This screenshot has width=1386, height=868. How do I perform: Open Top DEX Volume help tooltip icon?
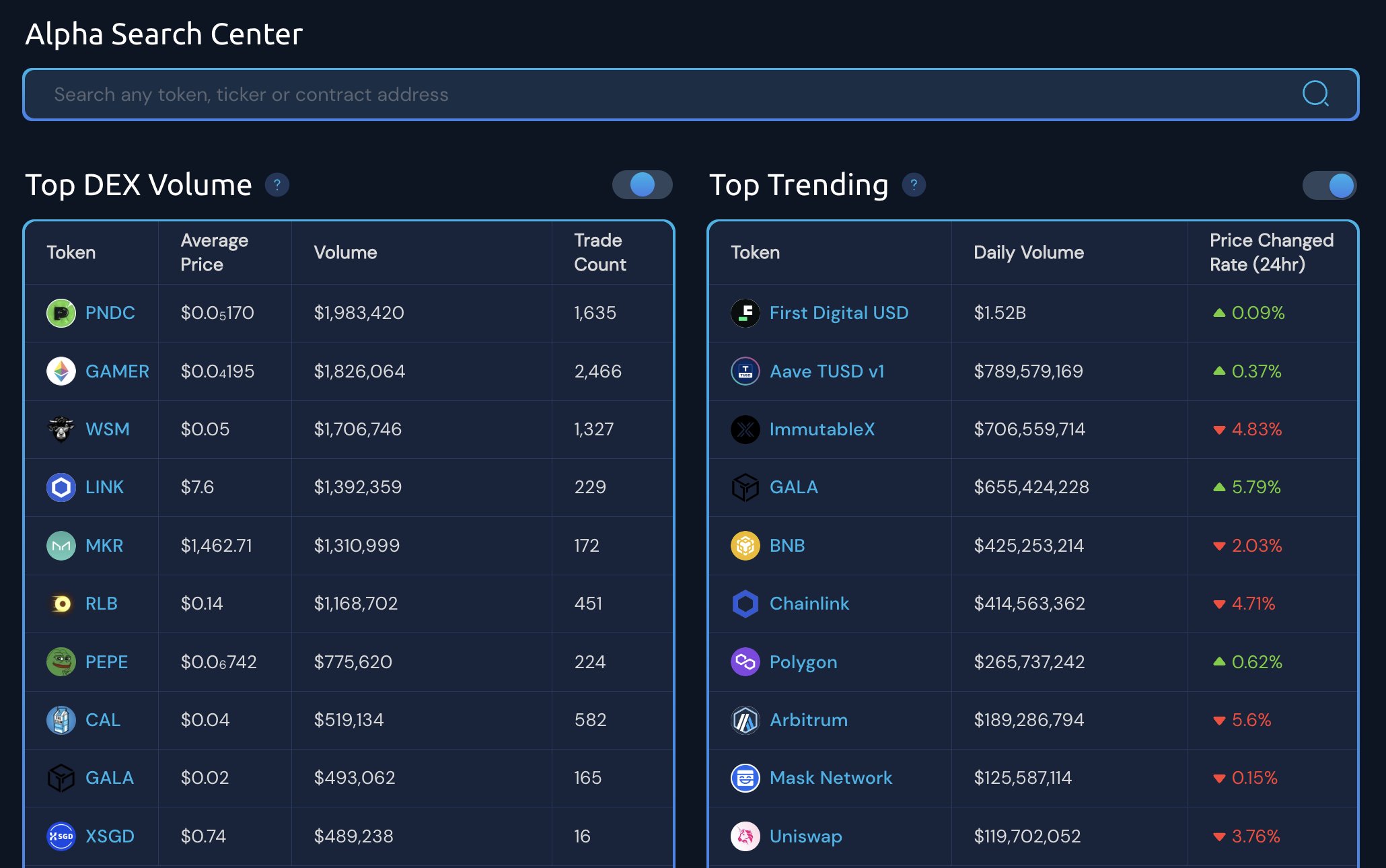(x=277, y=184)
